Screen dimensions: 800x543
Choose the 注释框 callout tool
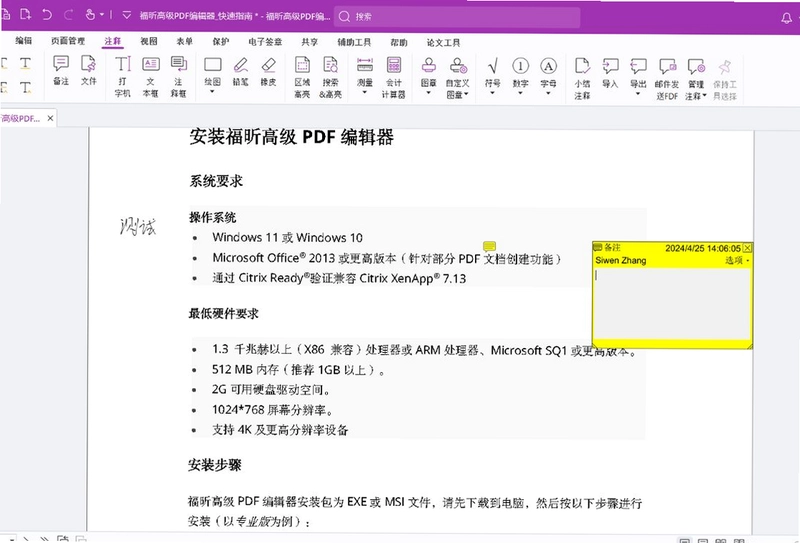tap(179, 76)
